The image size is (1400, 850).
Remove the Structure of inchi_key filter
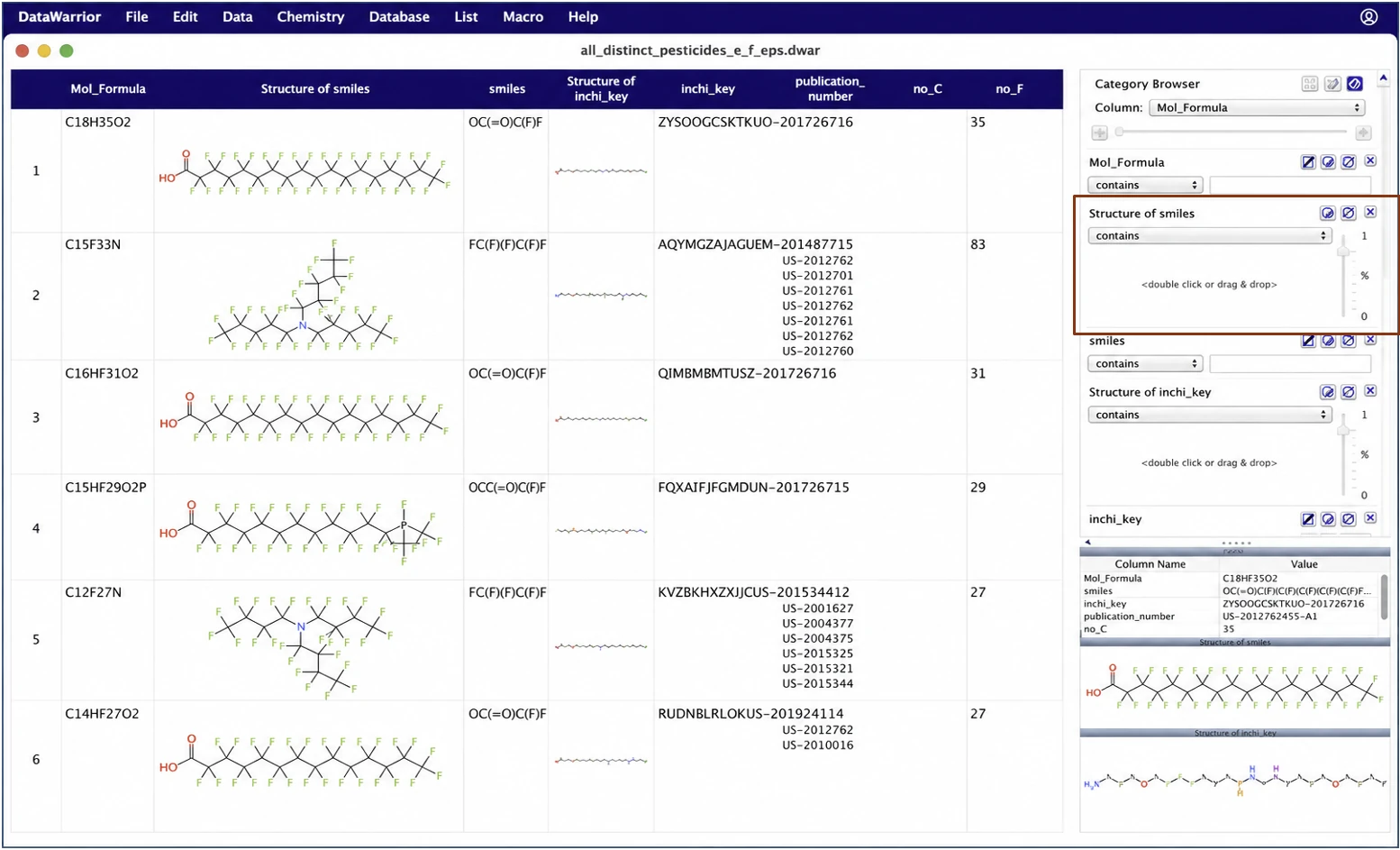[1370, 391]
